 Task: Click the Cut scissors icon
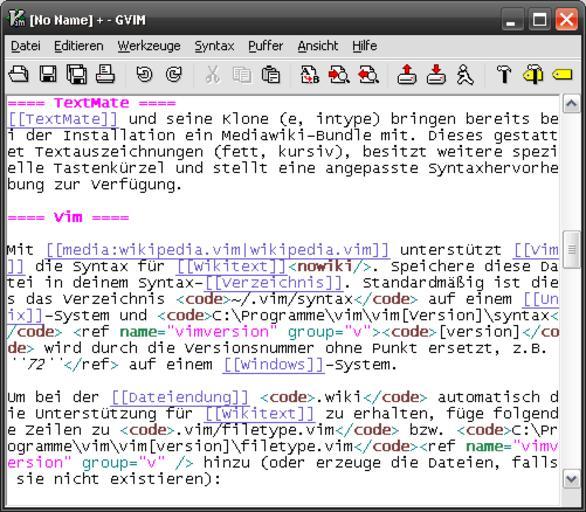coord(212,74)
